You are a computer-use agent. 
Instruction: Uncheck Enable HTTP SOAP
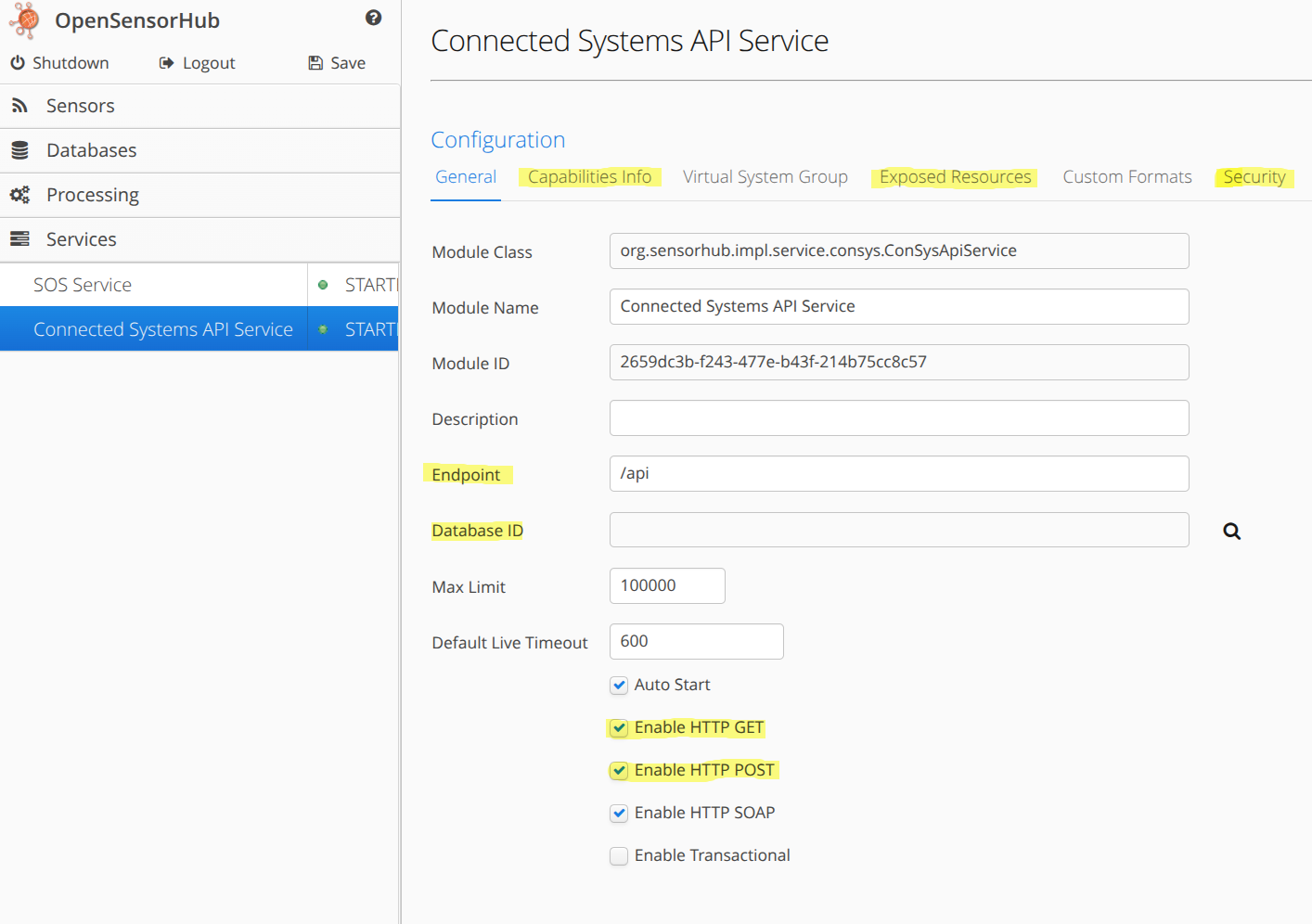(x=619, y=813)
